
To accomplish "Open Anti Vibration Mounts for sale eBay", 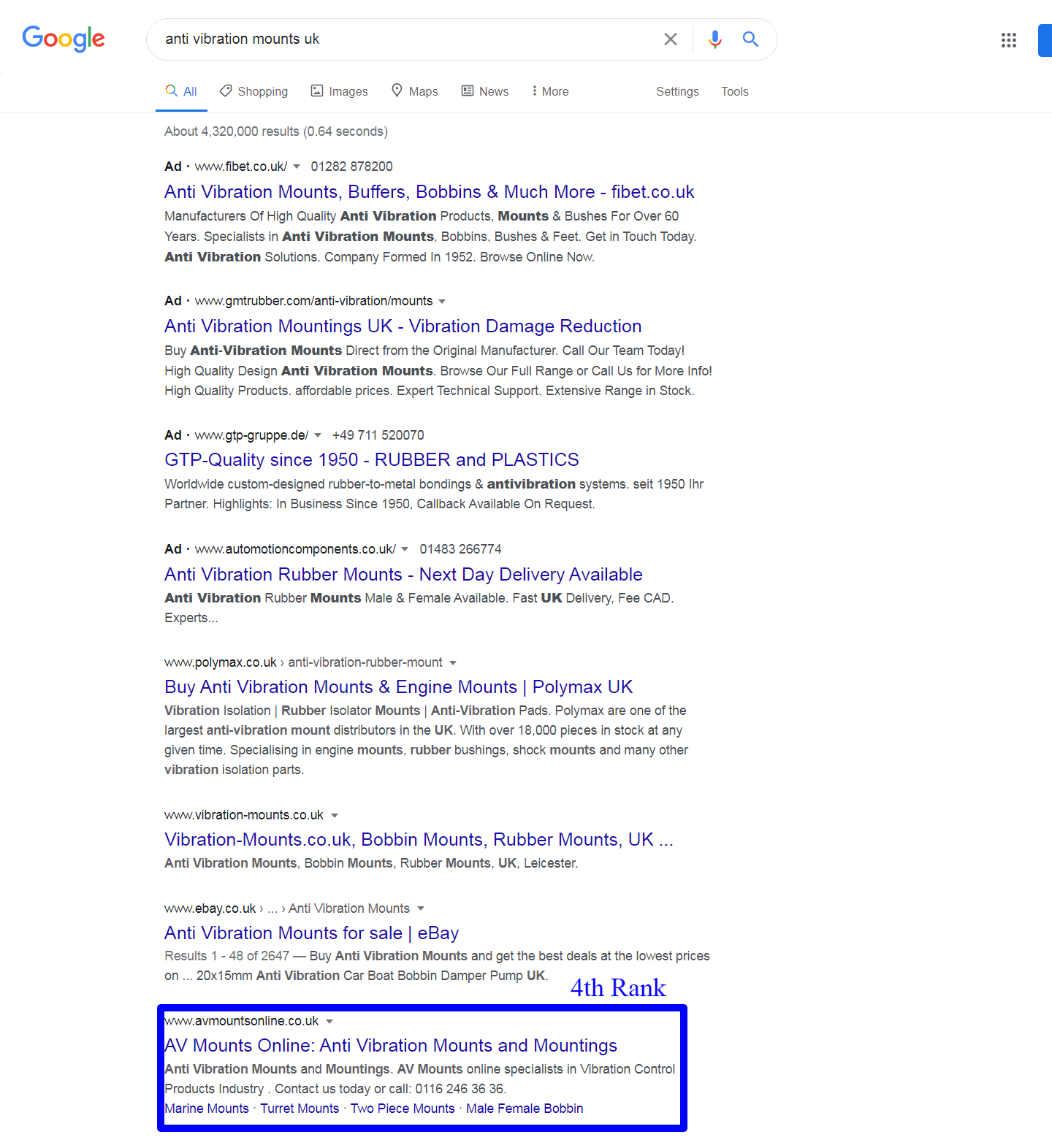I will 312,933.
